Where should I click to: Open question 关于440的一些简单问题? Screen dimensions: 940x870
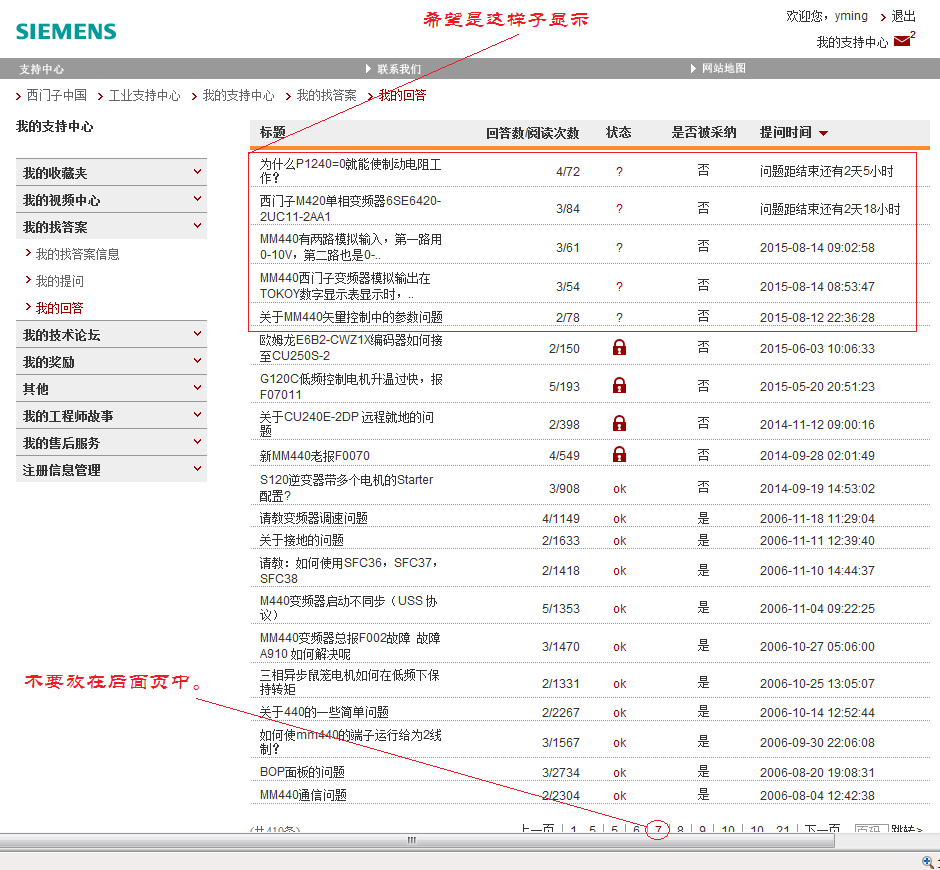point(324,712)
